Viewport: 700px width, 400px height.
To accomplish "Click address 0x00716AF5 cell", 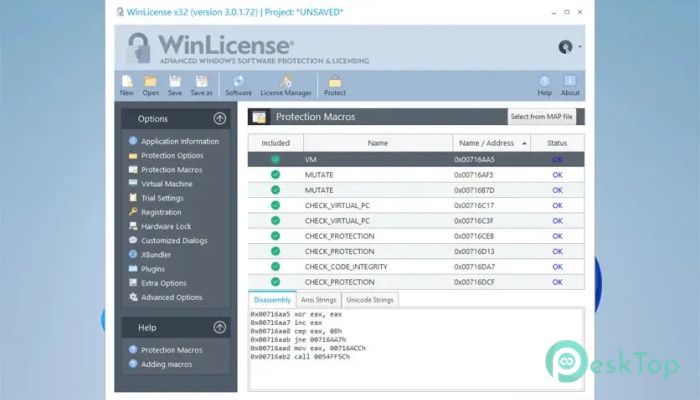I will (474, 175).
